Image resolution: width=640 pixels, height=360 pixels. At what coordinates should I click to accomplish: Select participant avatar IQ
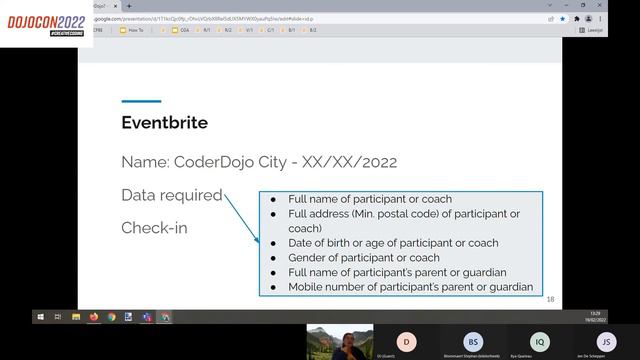coord(540,342)
